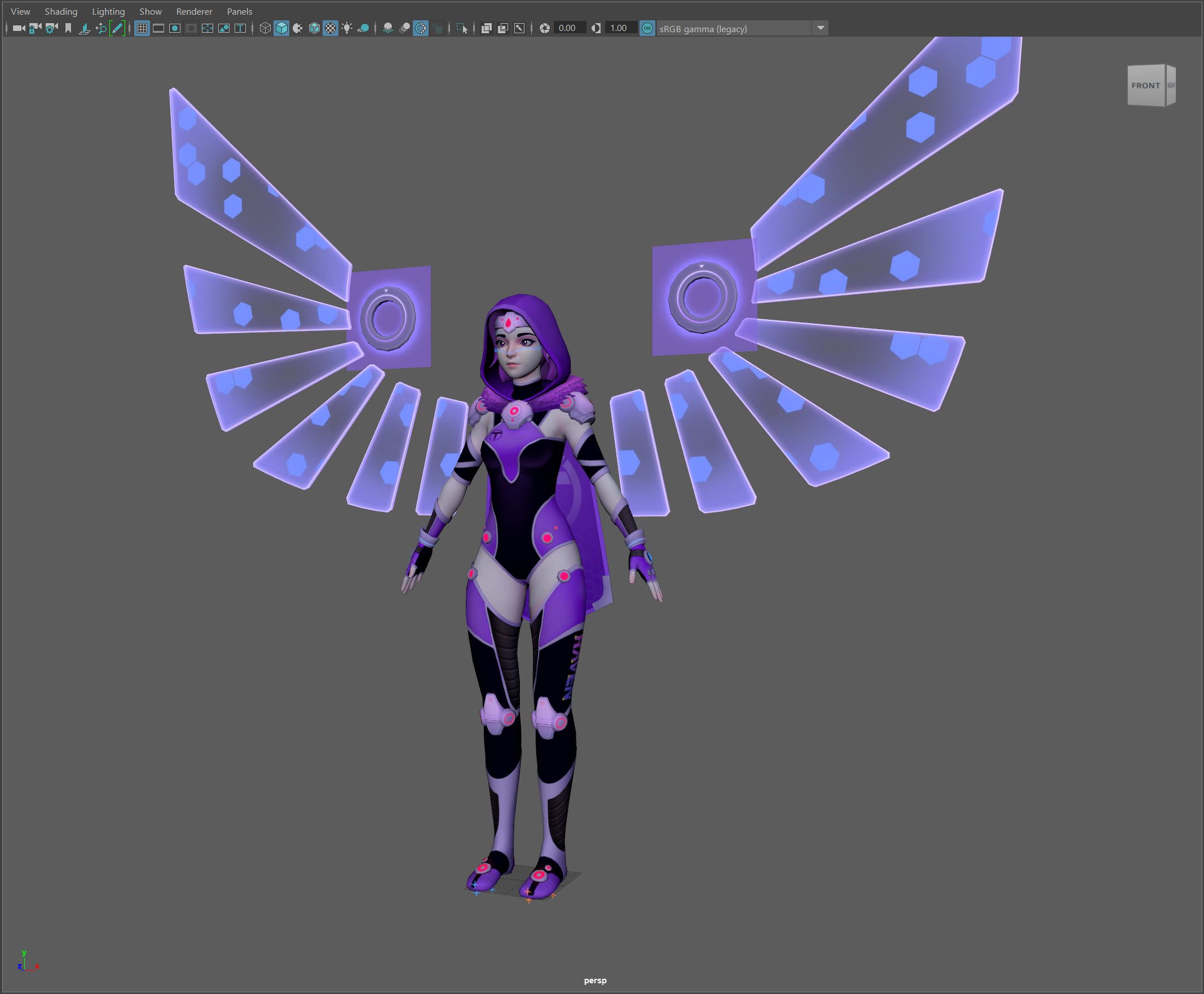Toggle Use All Lights bulb icon
This screenshot has height=994, width=1204.
click(346, 28)
